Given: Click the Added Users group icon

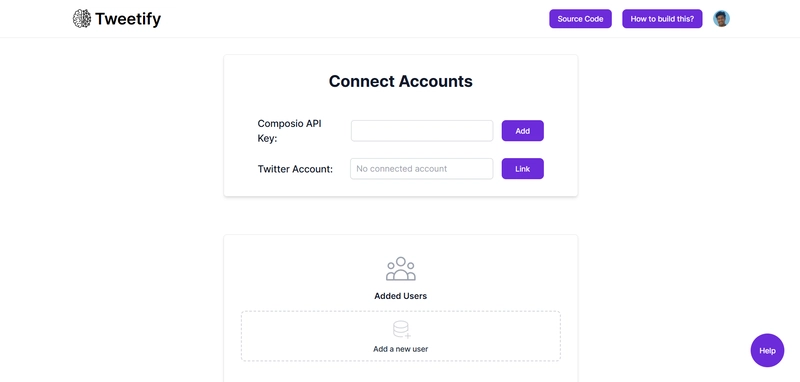Looking at the screenshot, I should click(x=401, y=269).
